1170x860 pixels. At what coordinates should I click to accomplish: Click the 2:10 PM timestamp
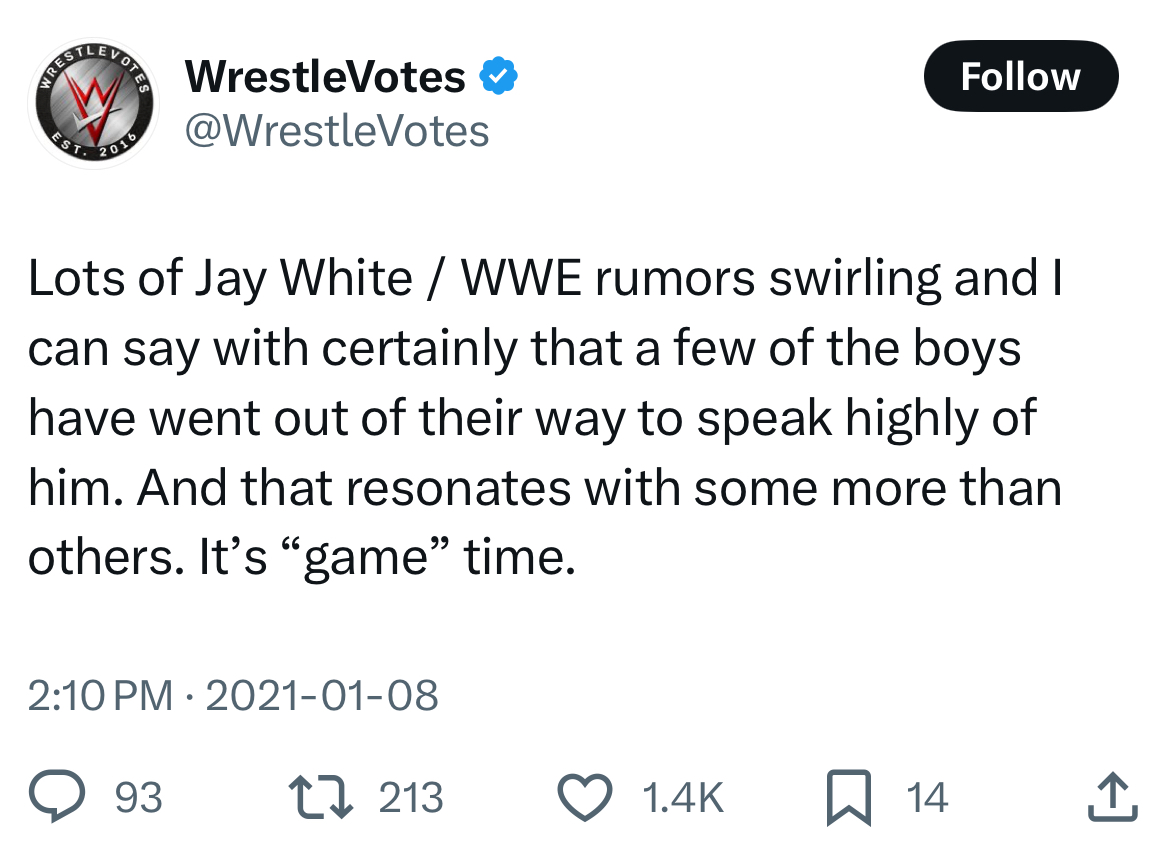(100, 695)
